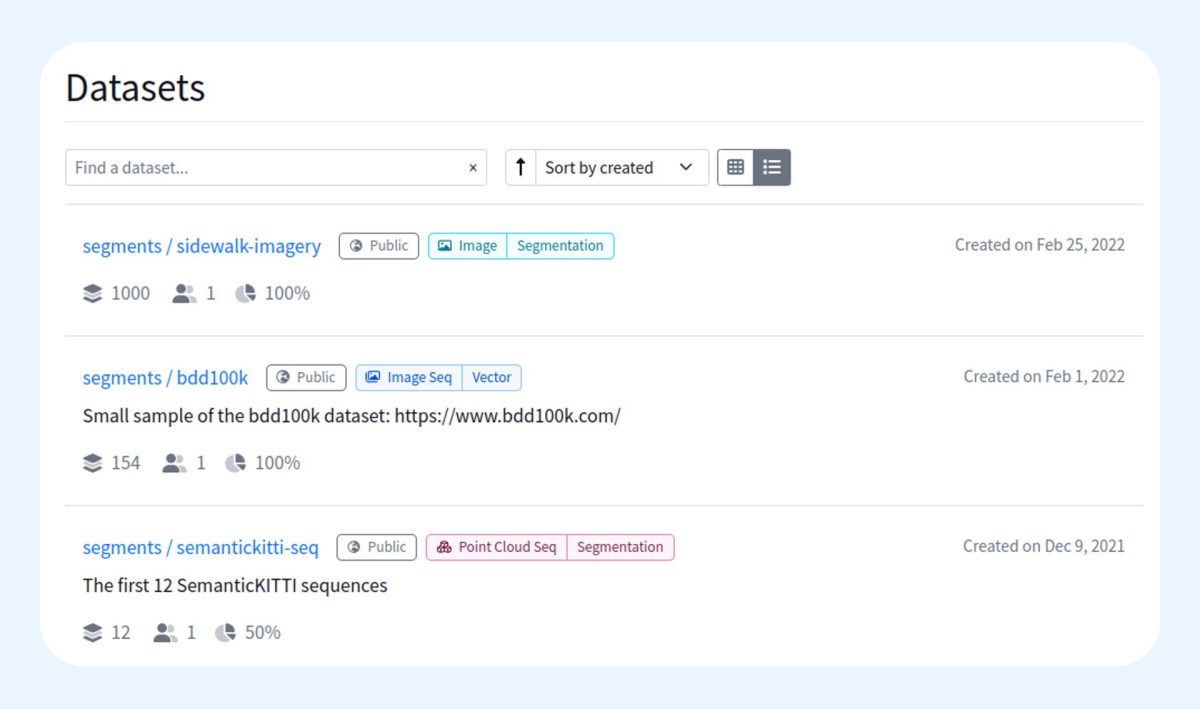This screenshot has height=709, width=1200.
Task: Click Public badge on bdd100k row
Action: (x=306, y=378)
